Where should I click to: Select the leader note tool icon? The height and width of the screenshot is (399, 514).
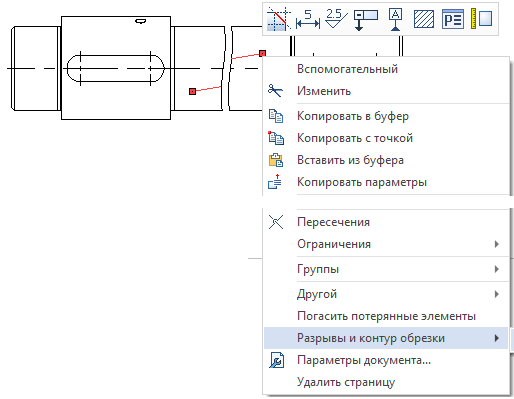click(x=365, y=19)
